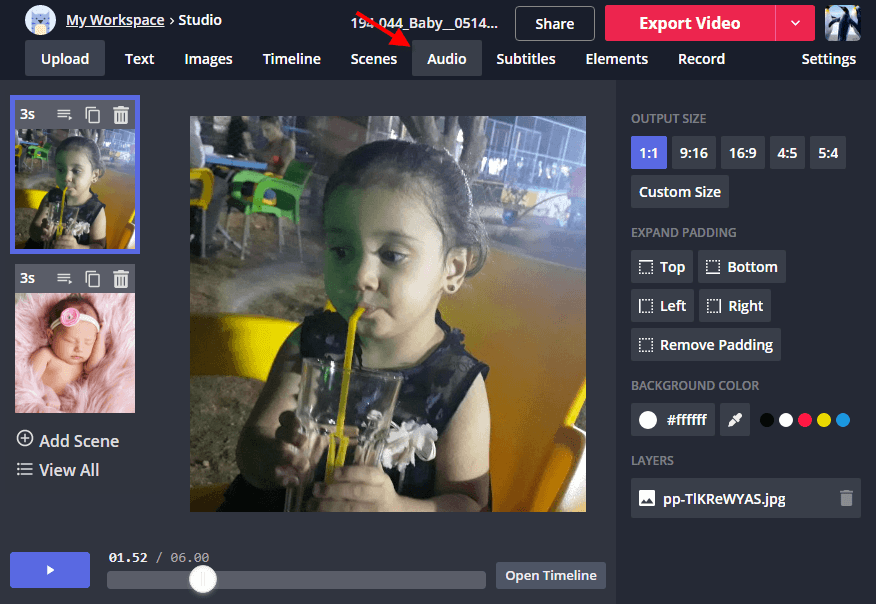Click the Open Timeline button

[x=551, y=575]
